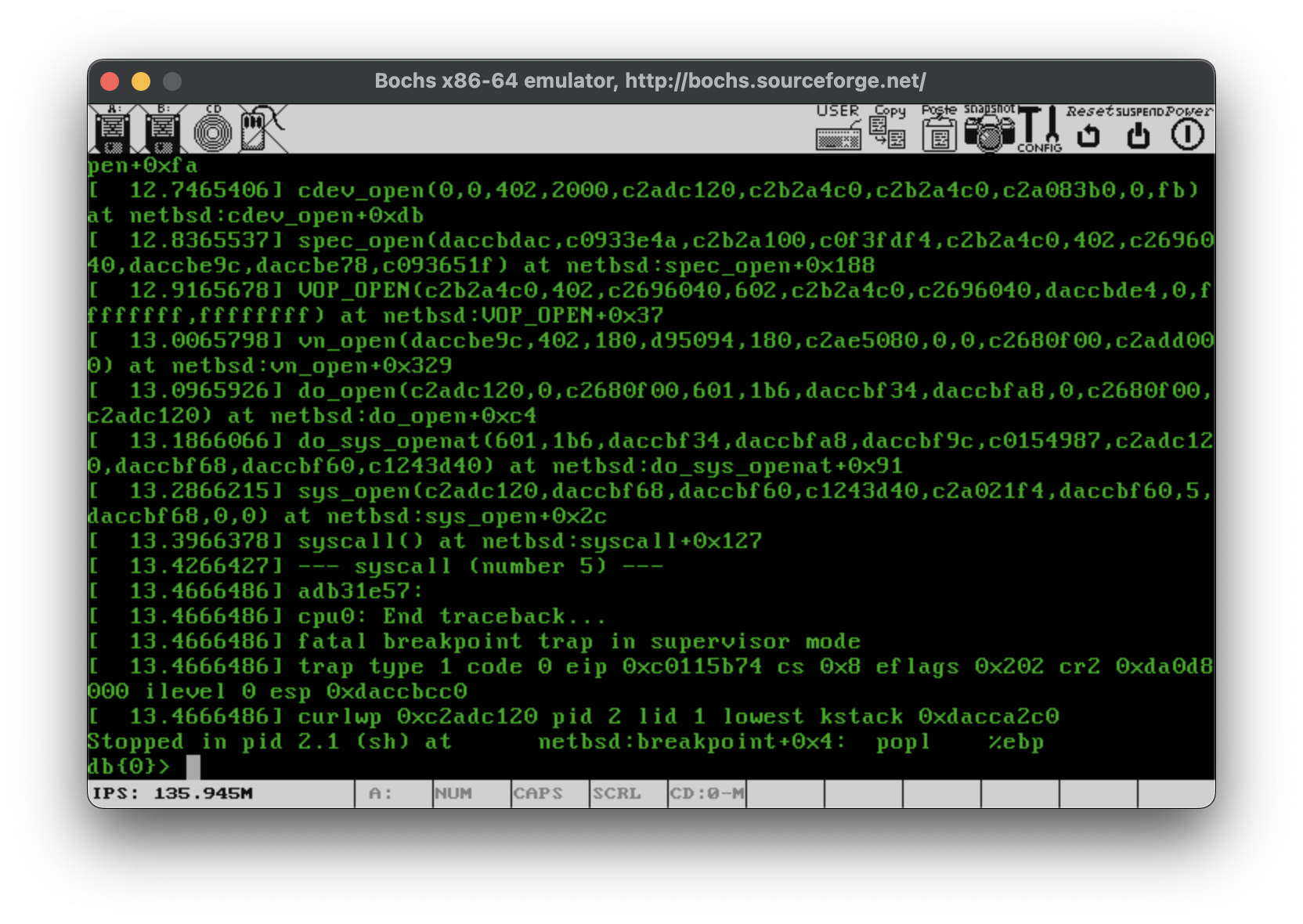
Task: Click the 'netbsd:syscall+0x127' text
Action: [622, 541]
